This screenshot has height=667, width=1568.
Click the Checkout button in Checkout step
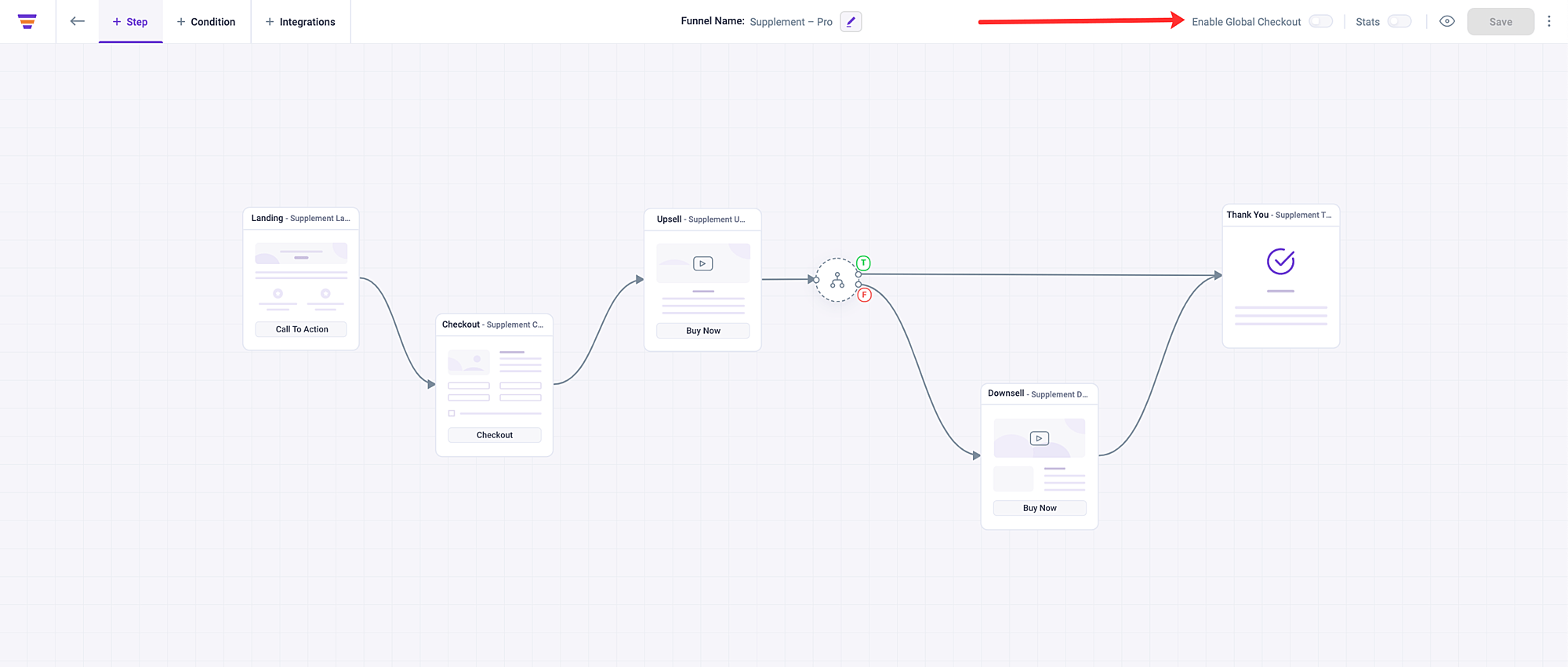tap(495, 435)
